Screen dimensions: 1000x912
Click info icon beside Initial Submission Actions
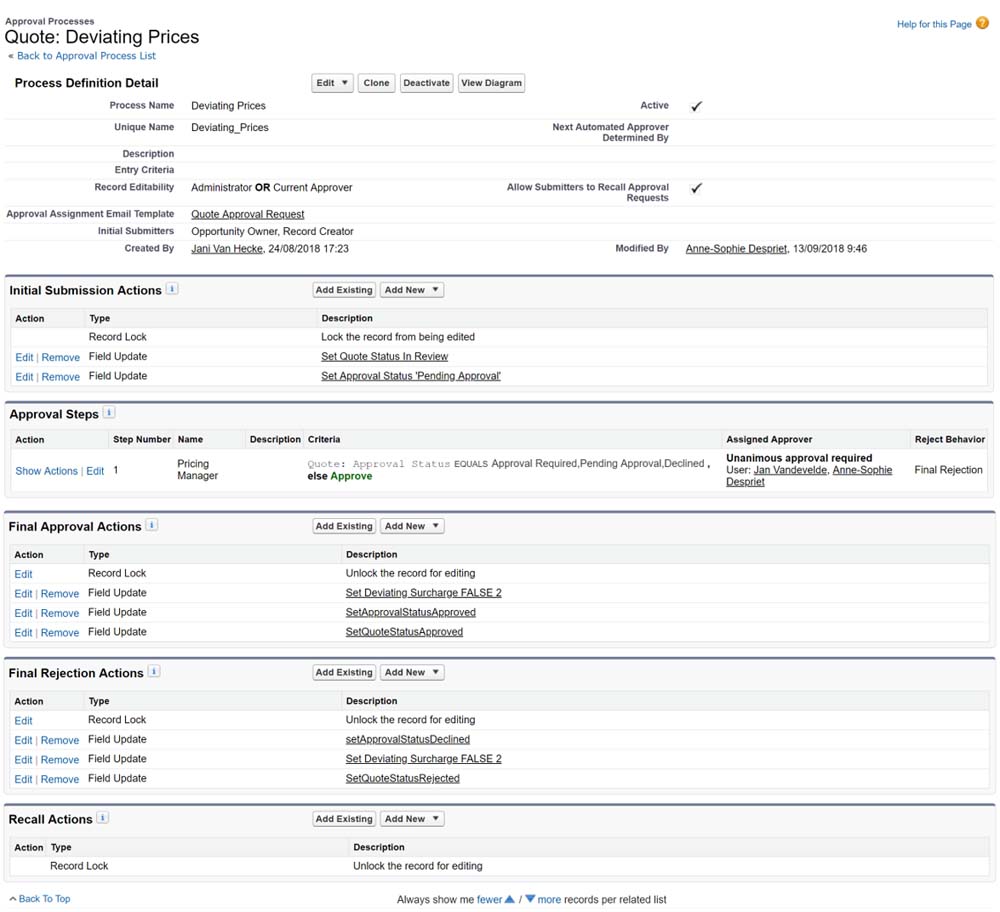click(x=172, y=289)
